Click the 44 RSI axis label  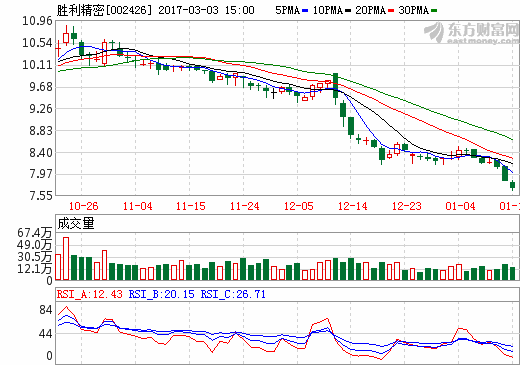tap(46, 334)
